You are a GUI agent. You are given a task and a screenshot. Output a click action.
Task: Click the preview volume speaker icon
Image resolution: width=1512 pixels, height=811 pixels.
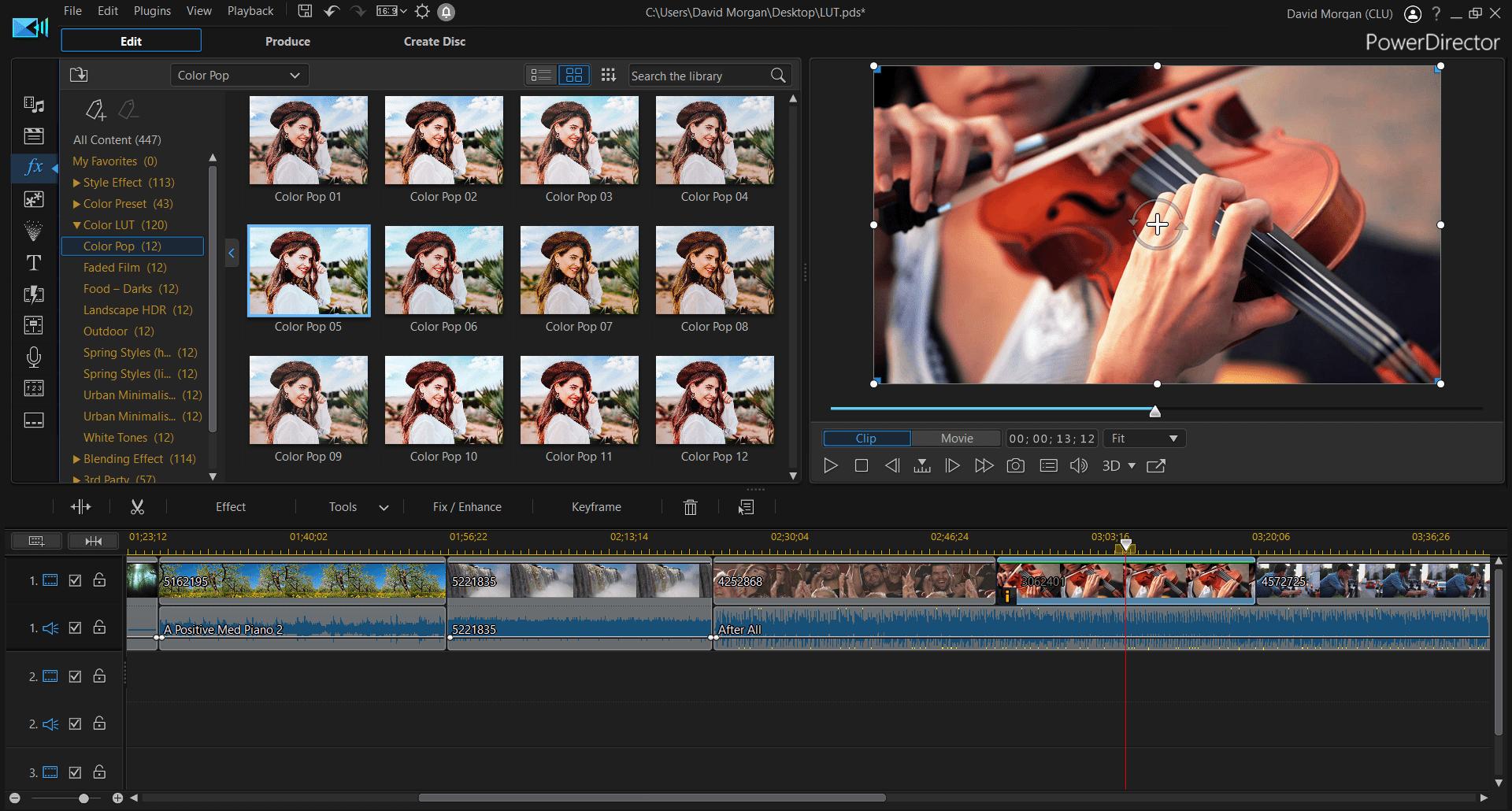point(1079,466)
